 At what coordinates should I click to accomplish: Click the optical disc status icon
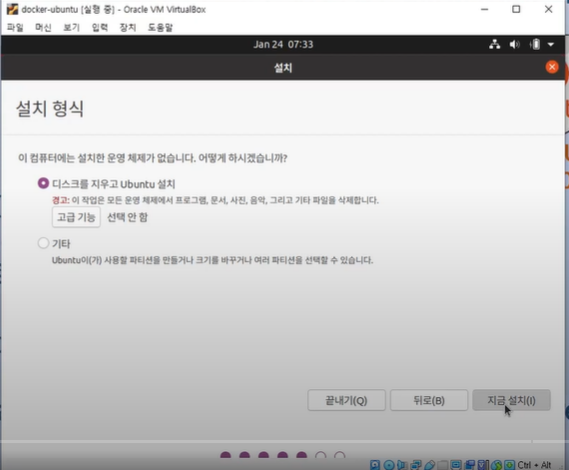(x=389, y=465)
